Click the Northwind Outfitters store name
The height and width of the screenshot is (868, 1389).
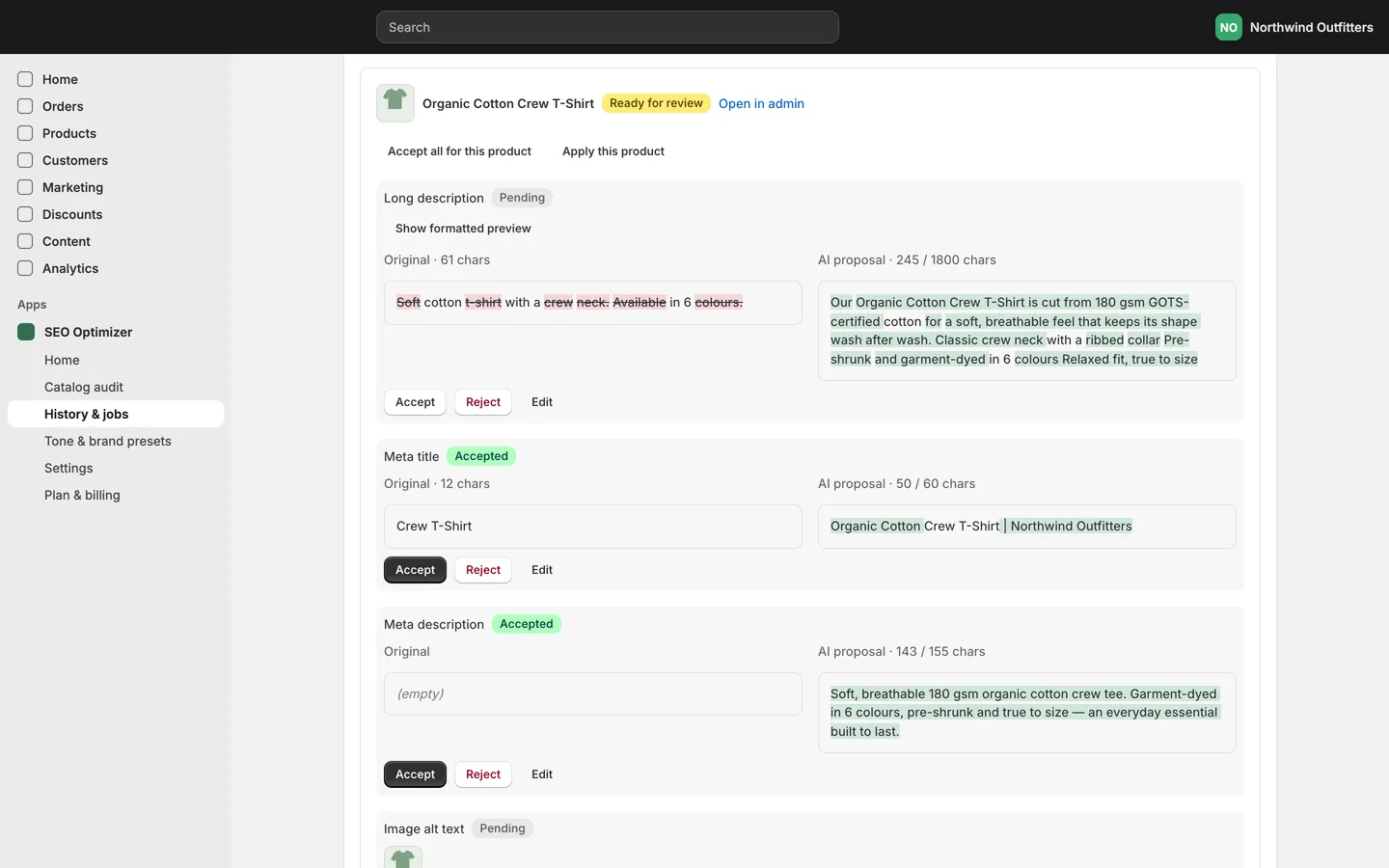click(1312, 27)
